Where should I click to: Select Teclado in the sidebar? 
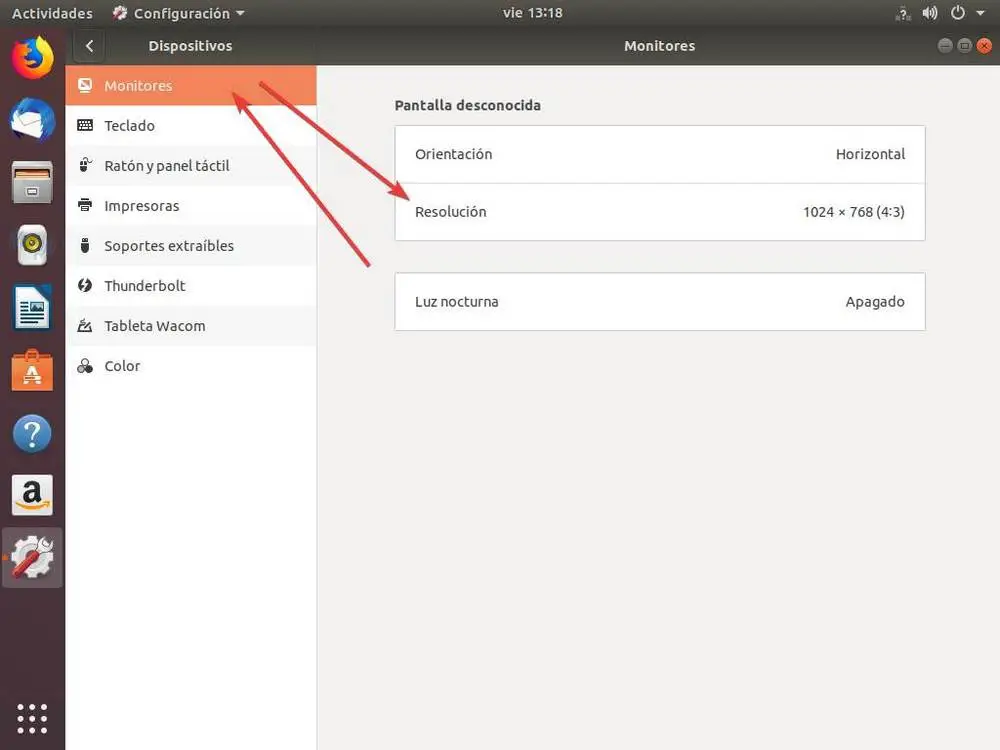(x=191, y=126)
